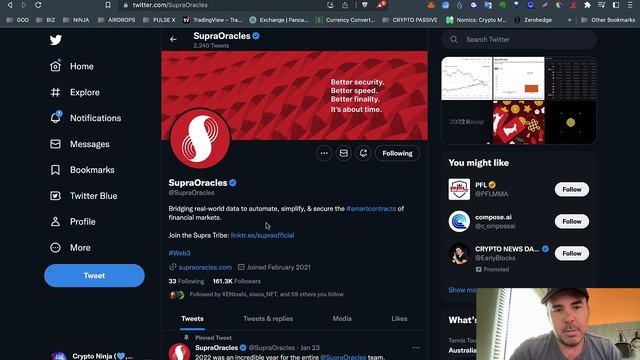640x360 pixels.
Task: Open the Currency Convert... bookmark
Action: point(345,20)
